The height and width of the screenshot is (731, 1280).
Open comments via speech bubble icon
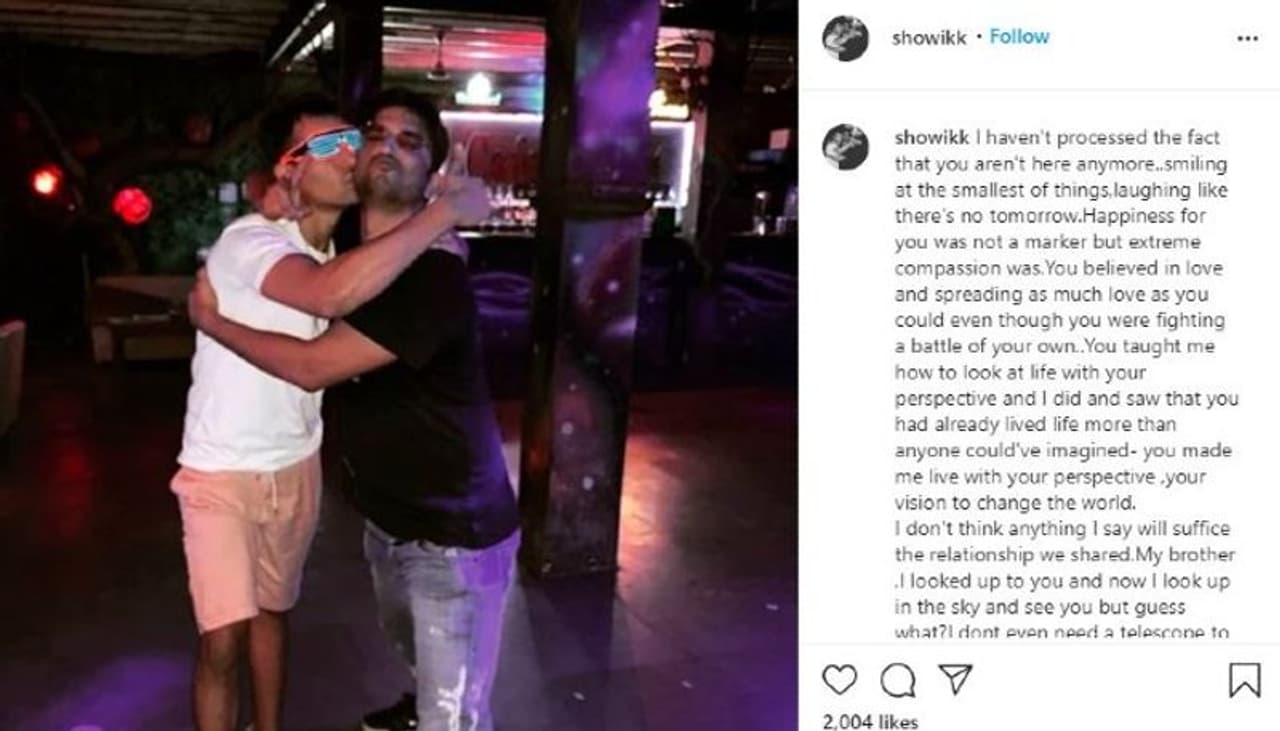pos(897,680)
